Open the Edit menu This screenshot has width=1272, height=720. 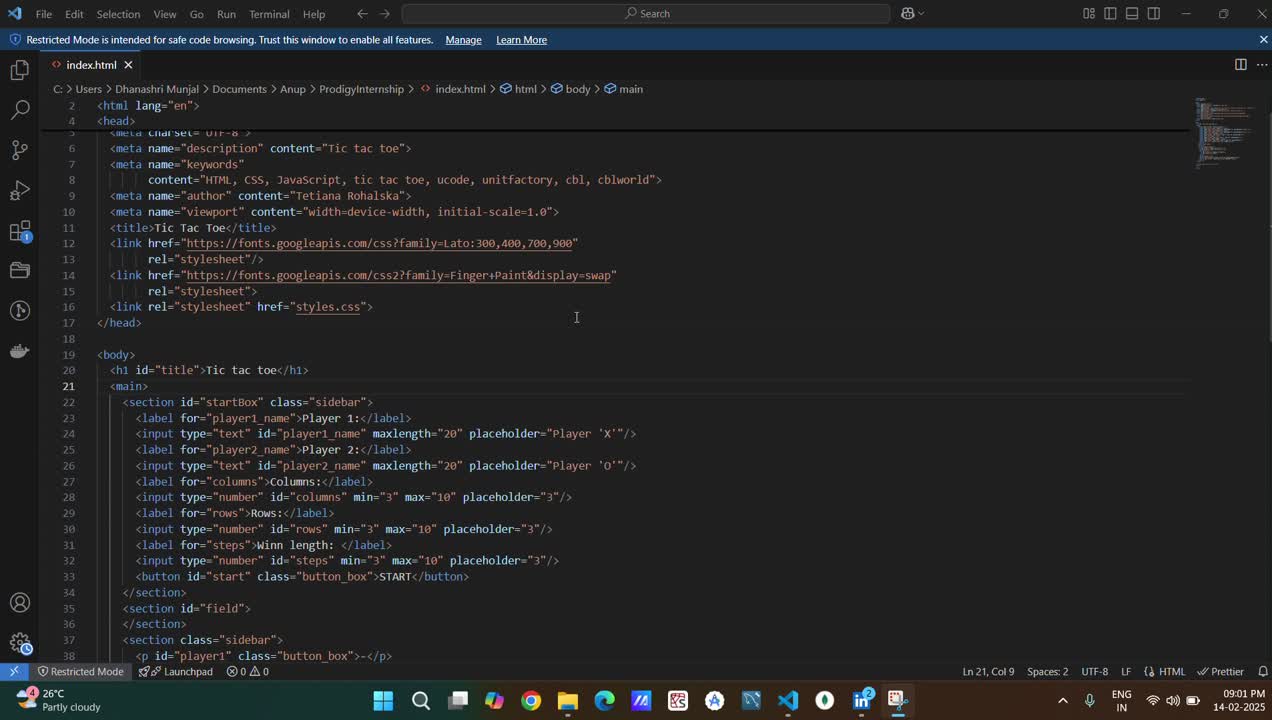[x=74, y=14]
